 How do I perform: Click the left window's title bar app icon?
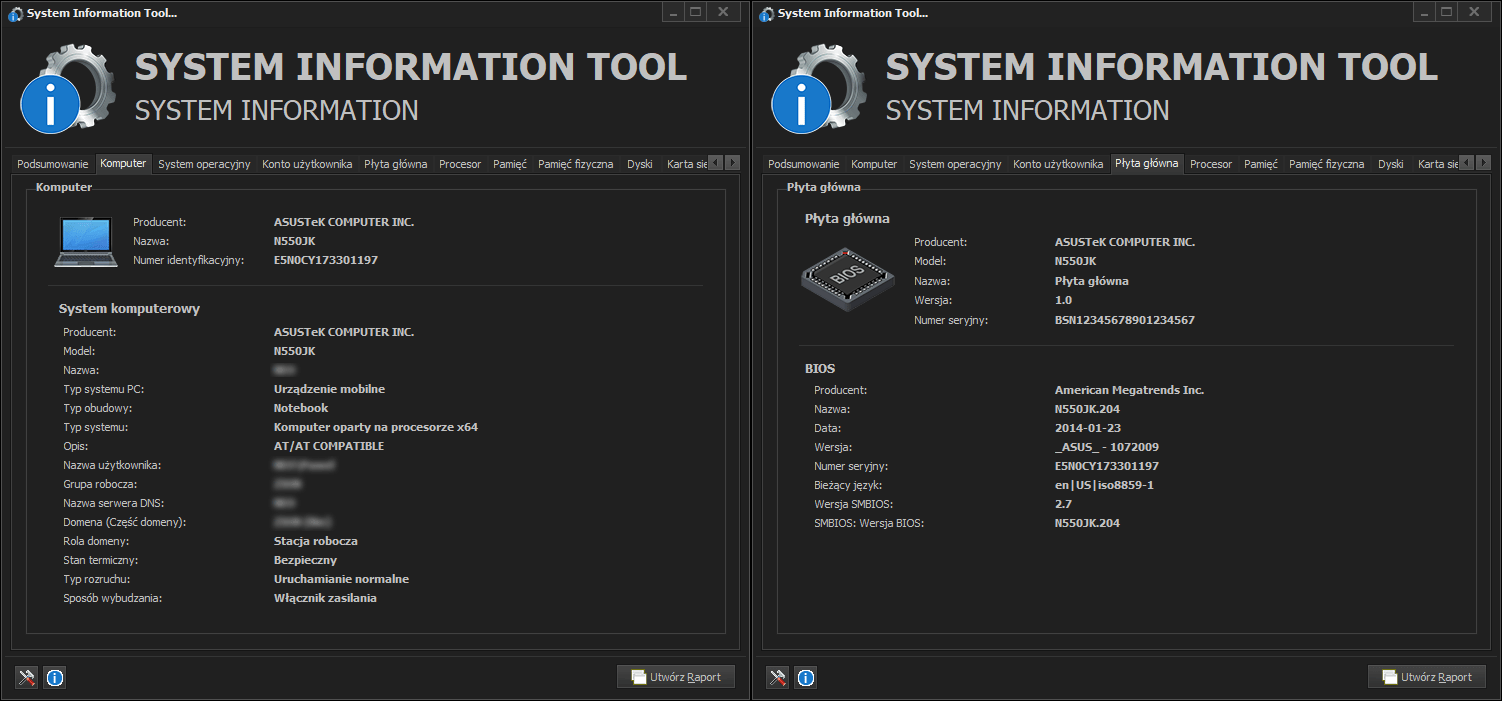click(x=15, y=14)
